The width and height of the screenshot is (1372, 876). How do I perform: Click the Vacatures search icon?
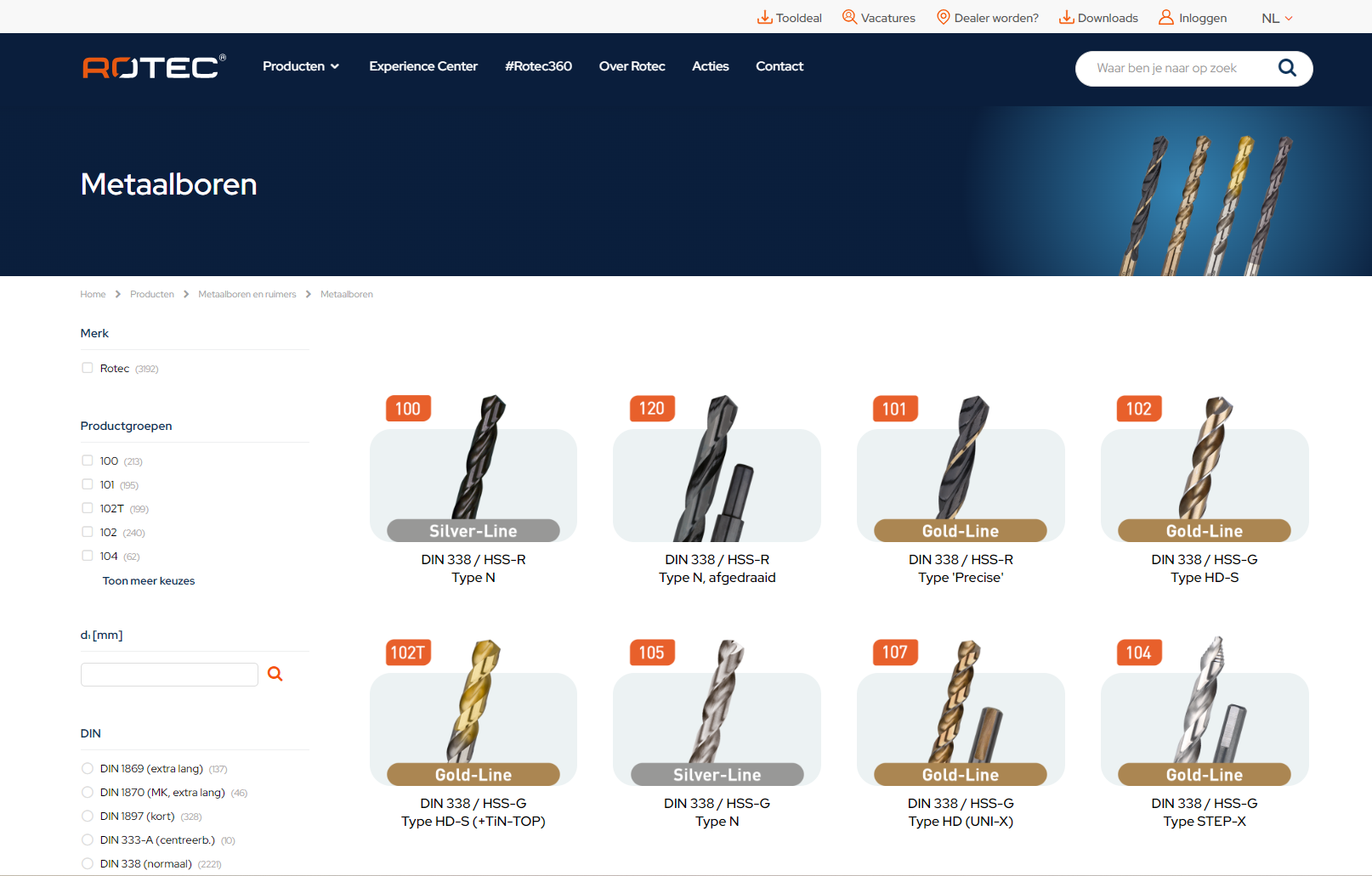click(849, 17)
